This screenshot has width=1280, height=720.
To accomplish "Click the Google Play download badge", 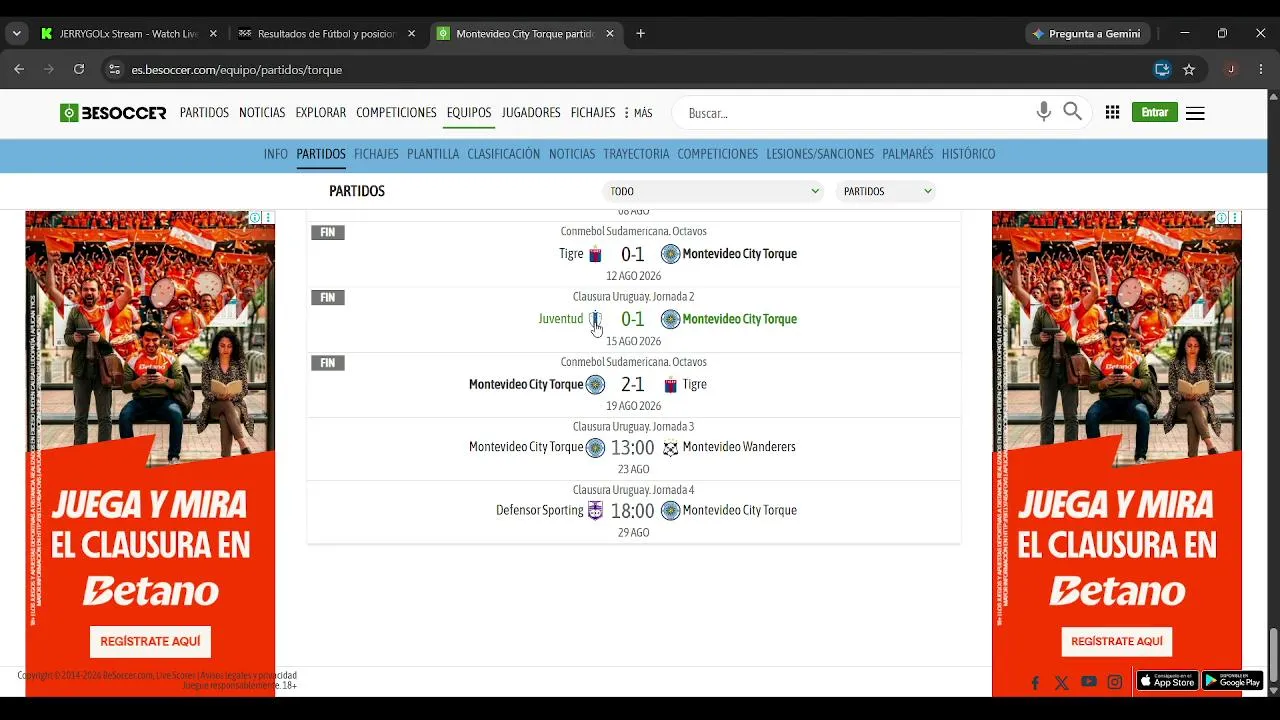I will [x=1232, y=681].
